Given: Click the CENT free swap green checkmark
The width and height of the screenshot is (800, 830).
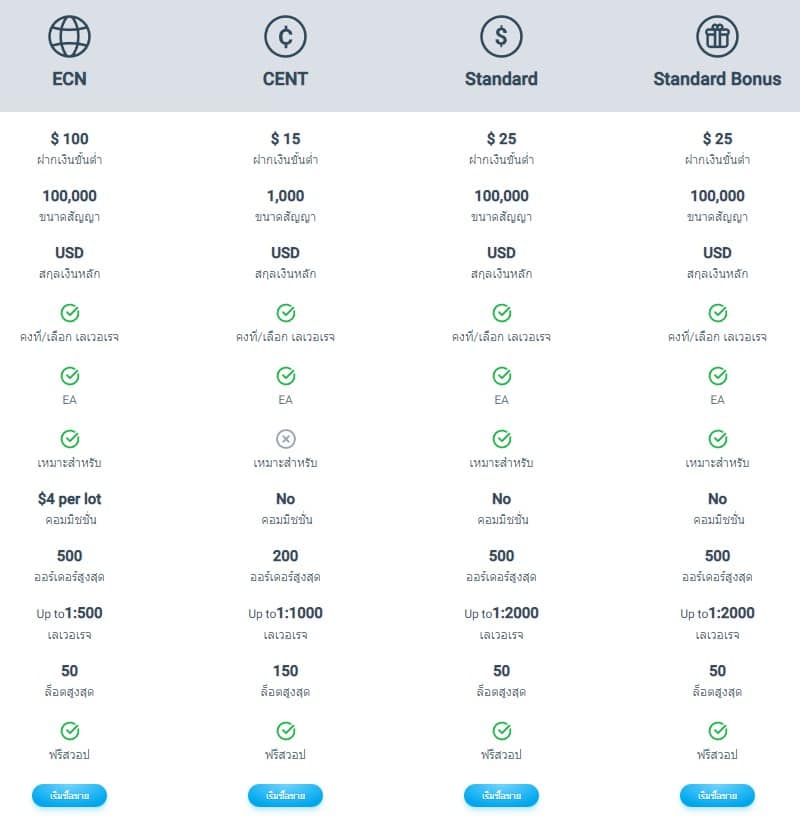Looking at the screenshot, I should click(x=286, y=731).
